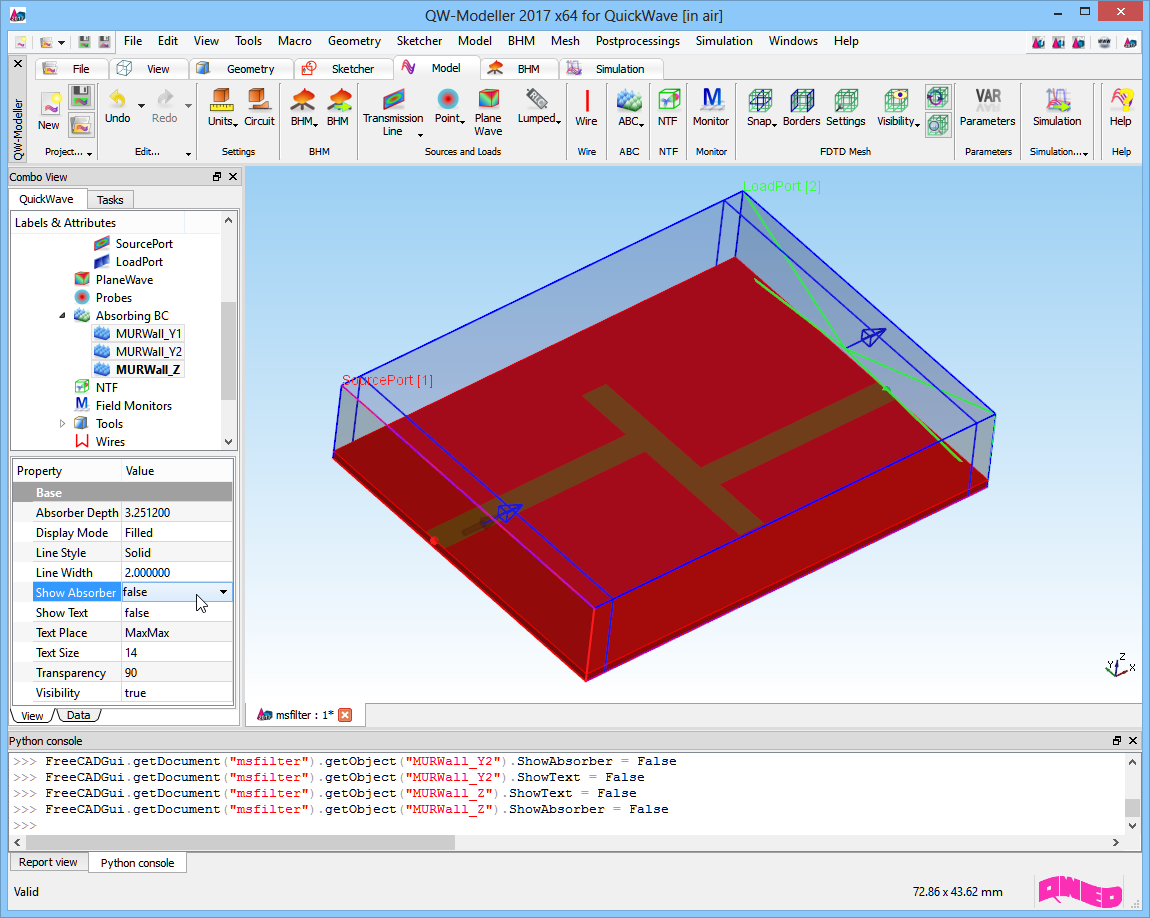
Task: Click the second BHM icon with green arrow
Action: pos(338,107)
